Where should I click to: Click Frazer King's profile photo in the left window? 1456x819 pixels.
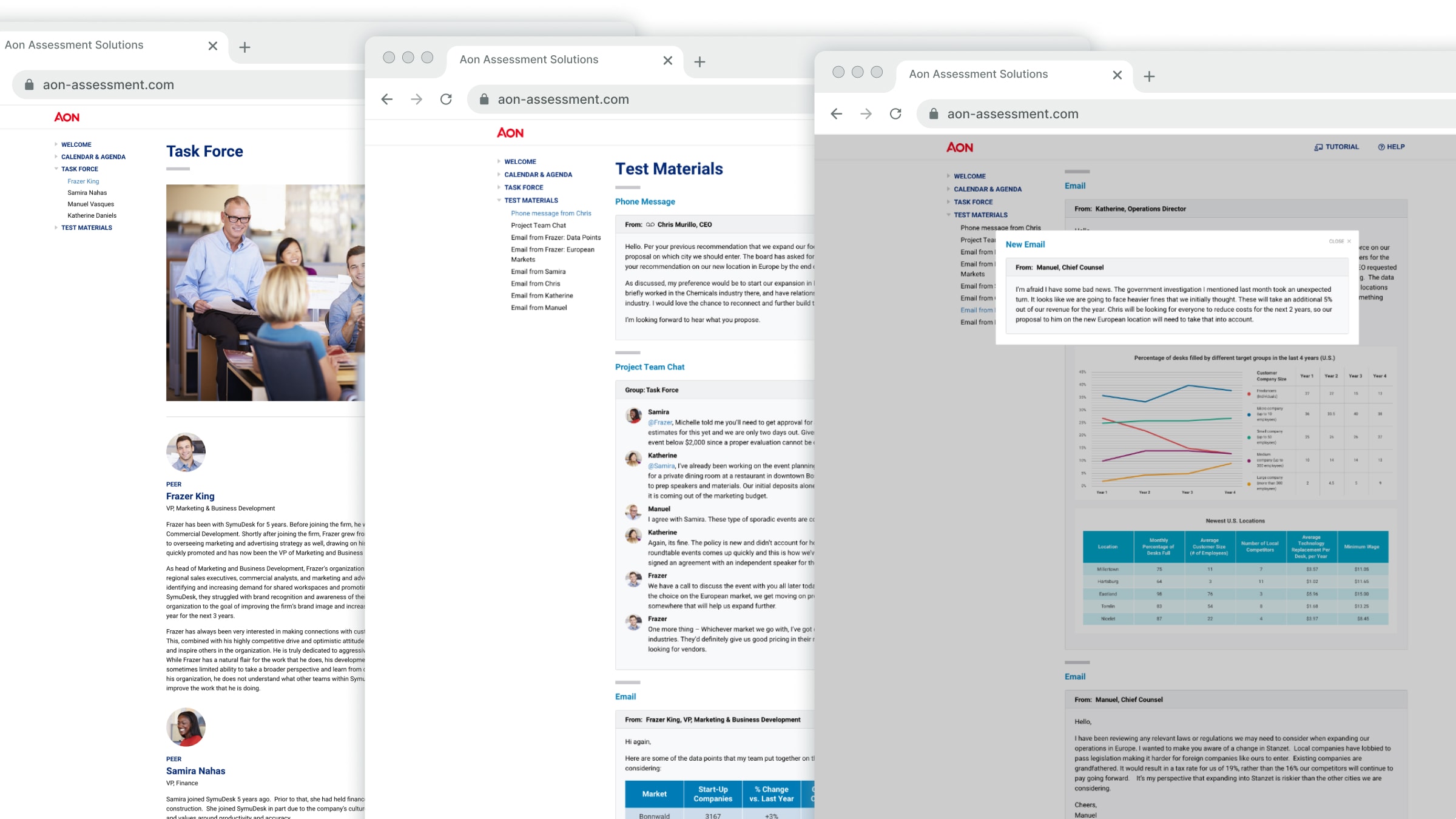186,452
